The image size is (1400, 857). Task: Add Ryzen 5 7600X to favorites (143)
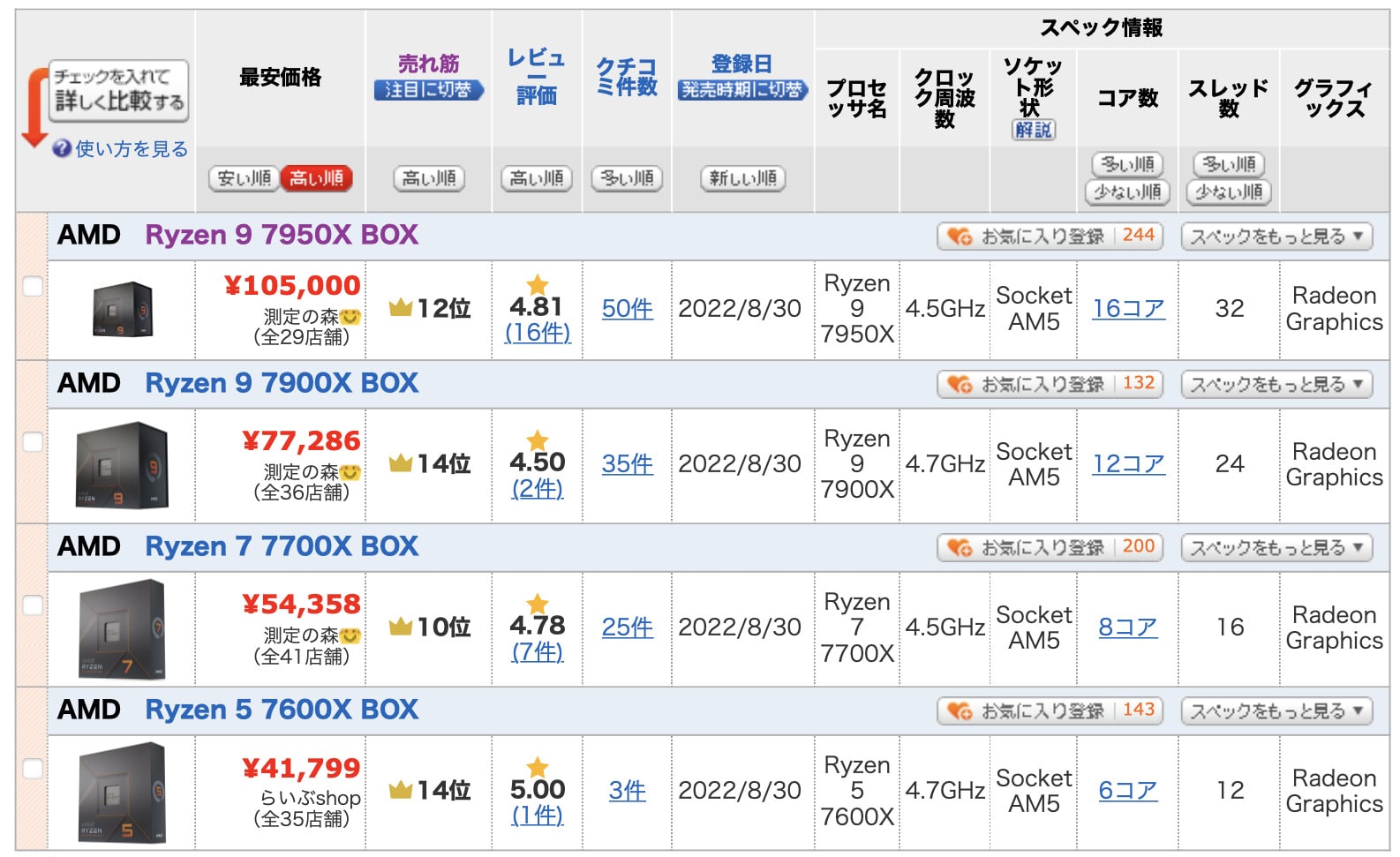pos(1050,710)
